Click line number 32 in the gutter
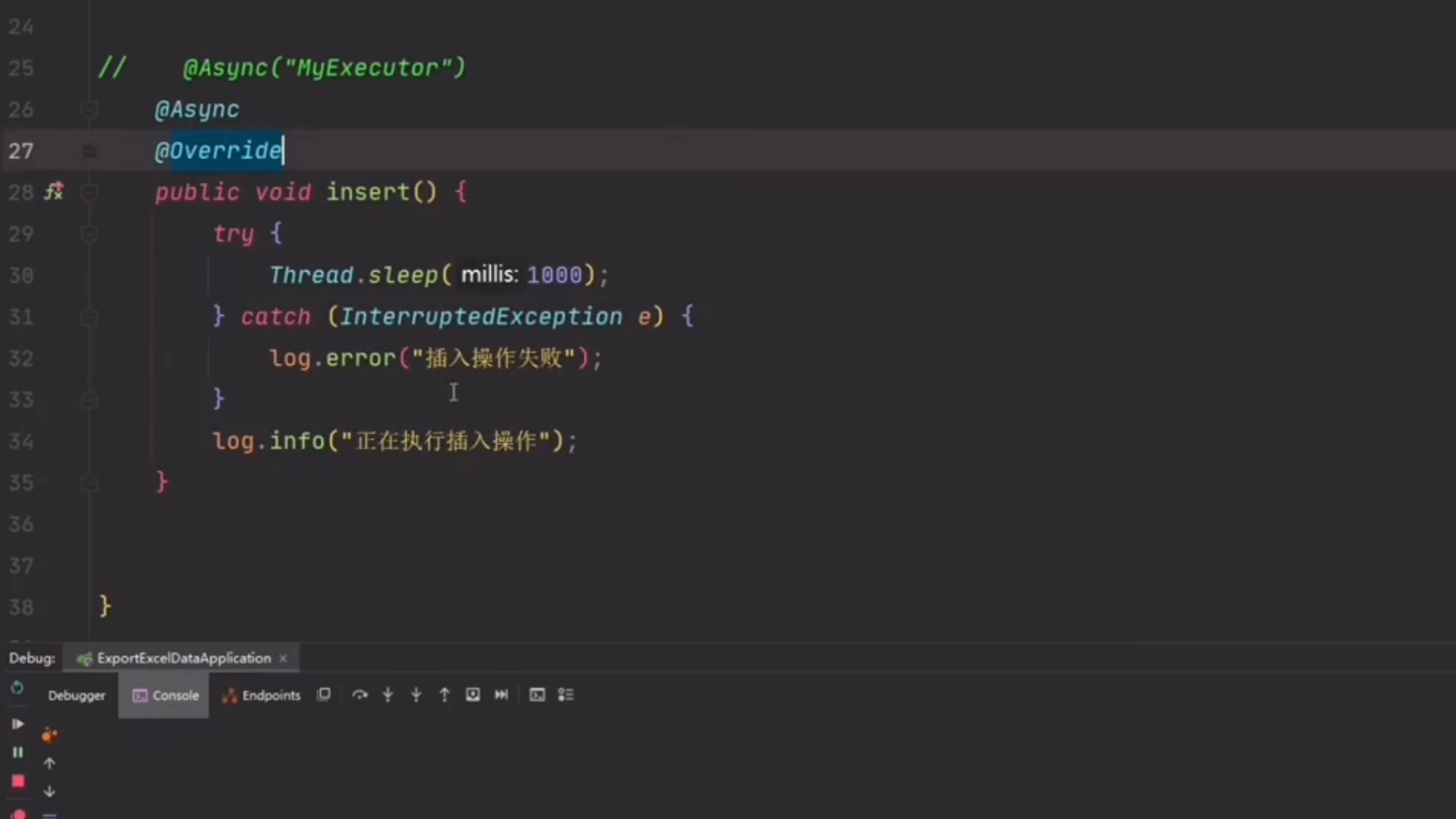1456x819 pixels. coord(21,358)
